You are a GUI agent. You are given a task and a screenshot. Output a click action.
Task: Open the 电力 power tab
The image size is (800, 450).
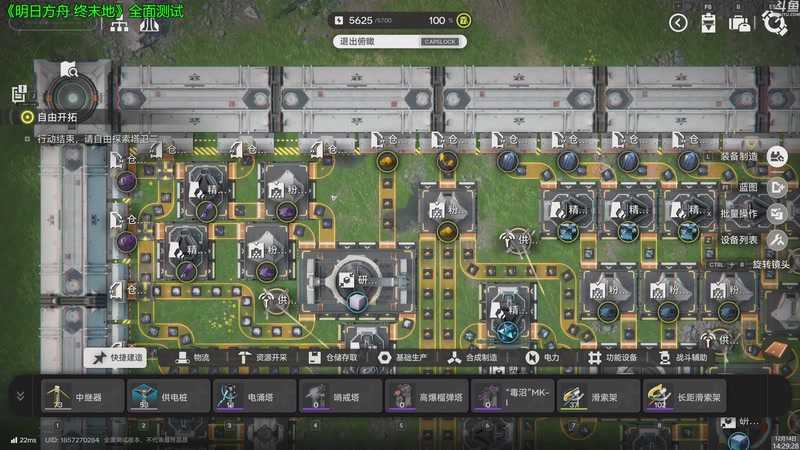(542, 358)
